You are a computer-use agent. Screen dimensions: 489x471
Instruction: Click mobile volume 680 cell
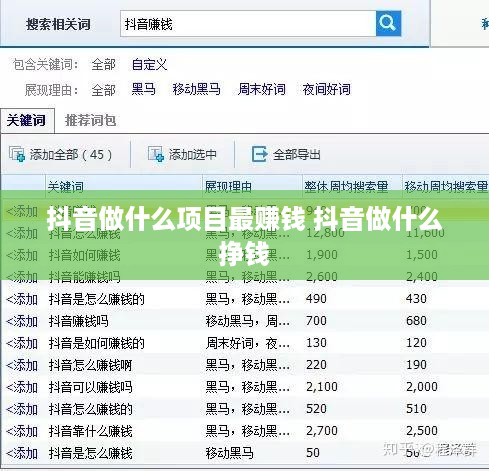pyautogui.click(x=416, y=321)
